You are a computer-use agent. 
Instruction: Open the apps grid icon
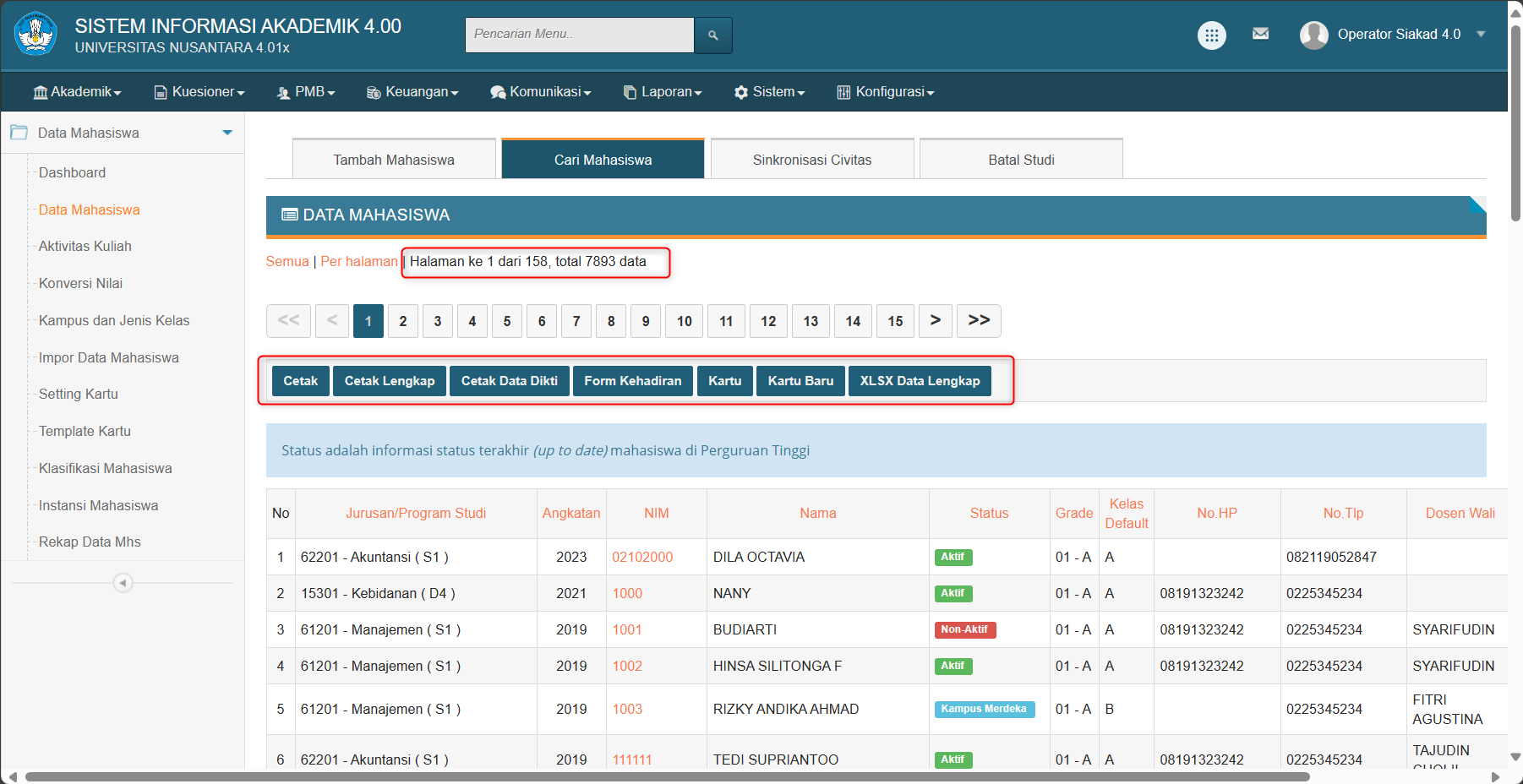(1211, 35)
